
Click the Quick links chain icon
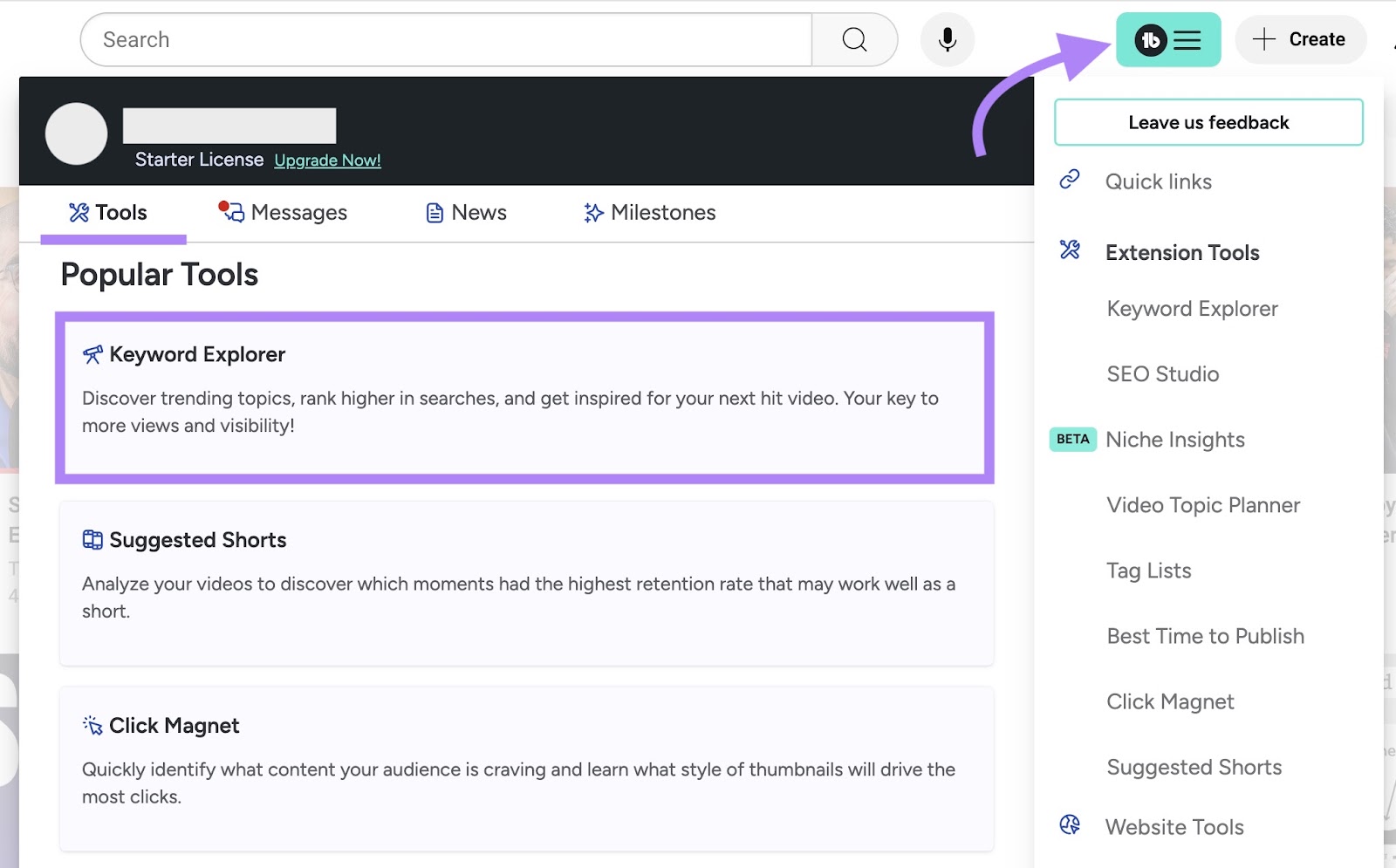1069,181
